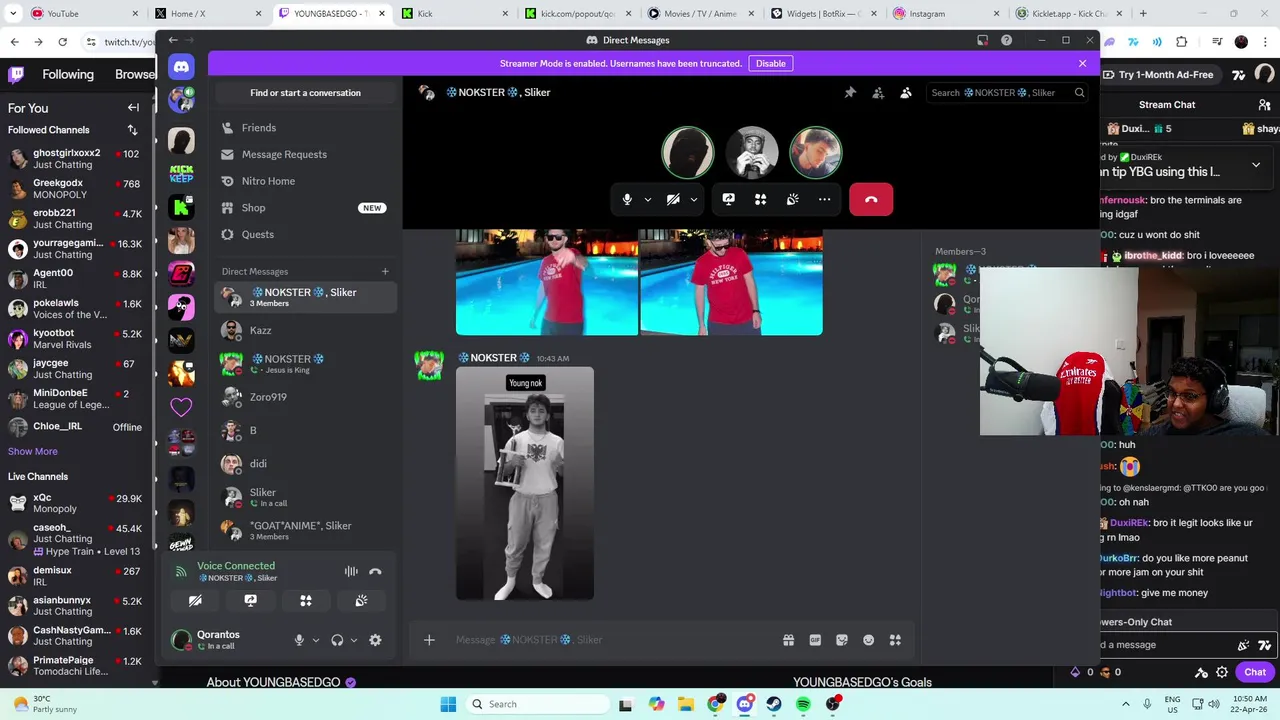Image resolution: width=1280 pixels, height=720 pixels.
Task: Open Twitch chat settings gear
Action: (1222, 672)
